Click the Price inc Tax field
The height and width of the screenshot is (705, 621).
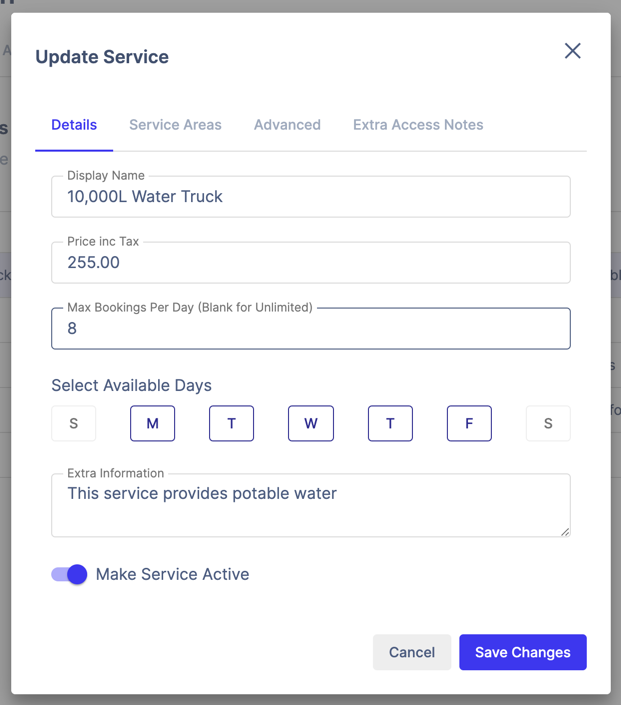coord(310,263)
